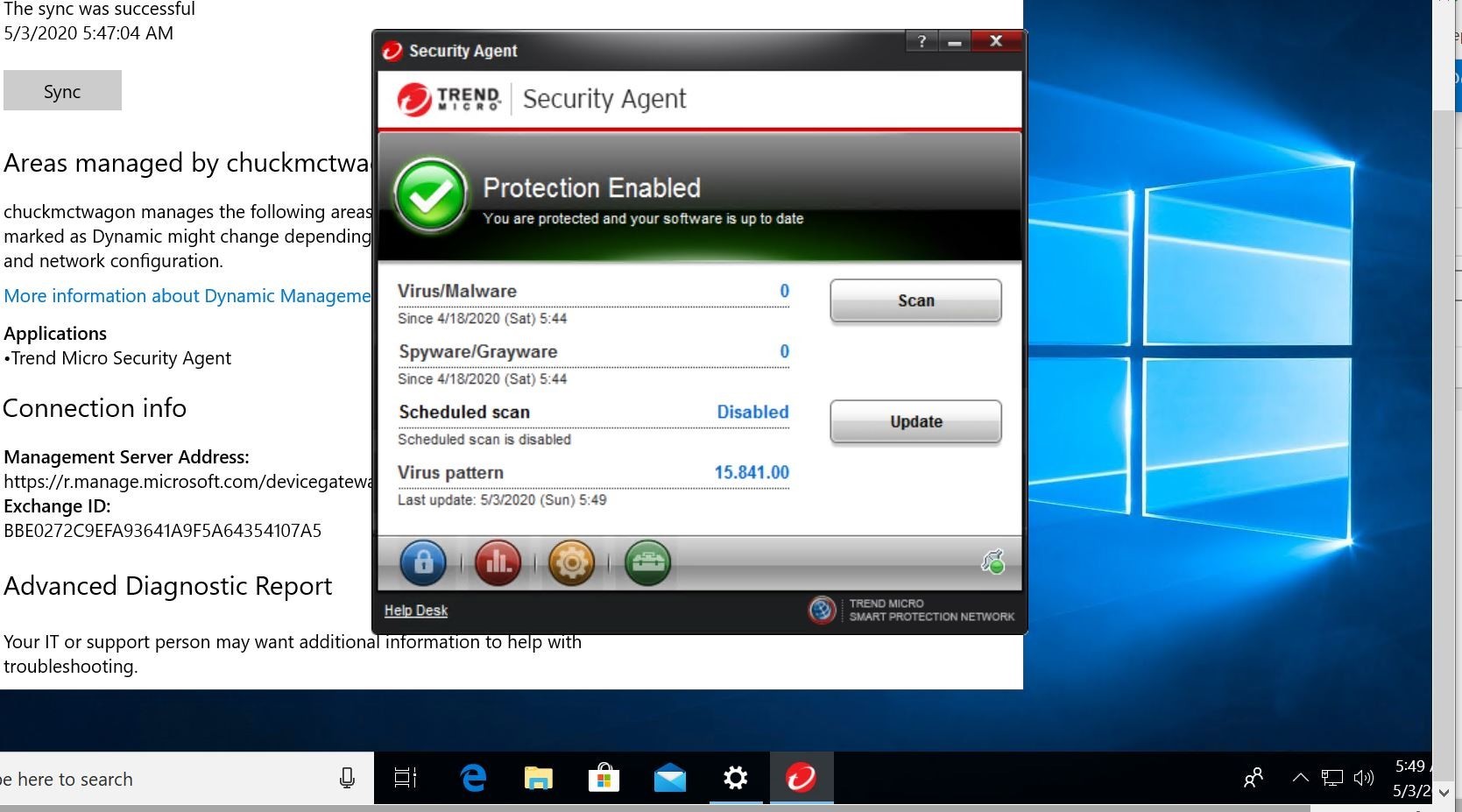Screen dimensions: 1462x812
Task: Open File Explorer from the taskbar
Action: point(538,778)
